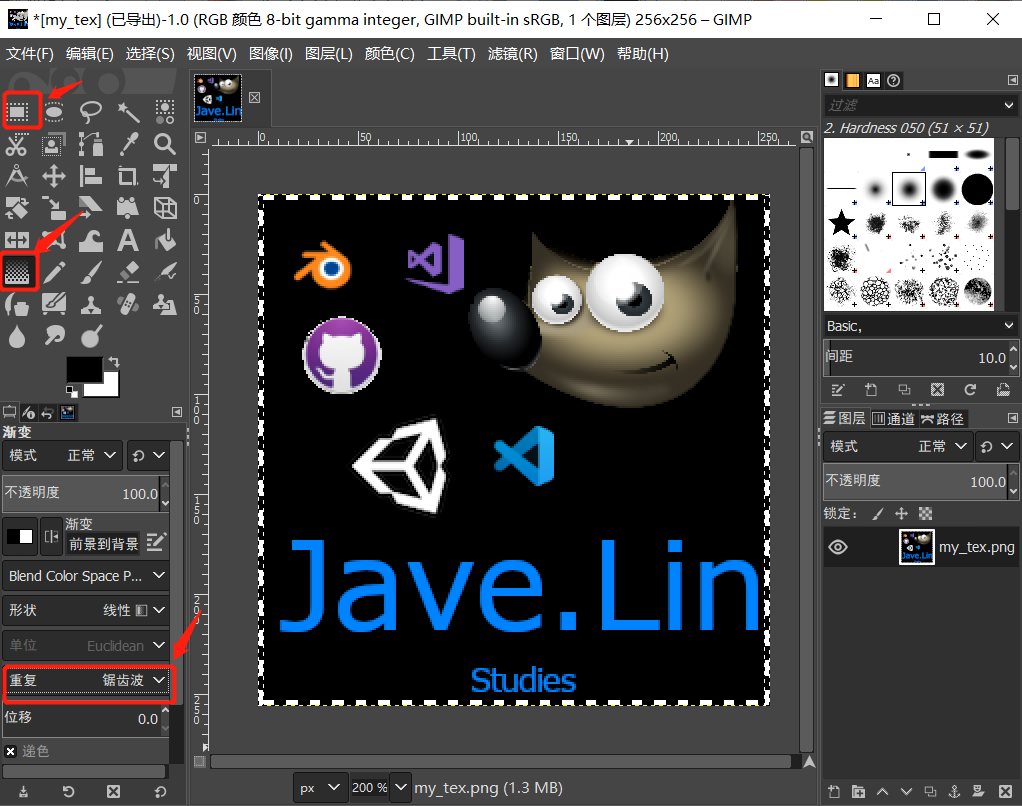Select the Gradient tool
Image resolution: width=1022 pixels, height=806 pixels.
(18, 272)
